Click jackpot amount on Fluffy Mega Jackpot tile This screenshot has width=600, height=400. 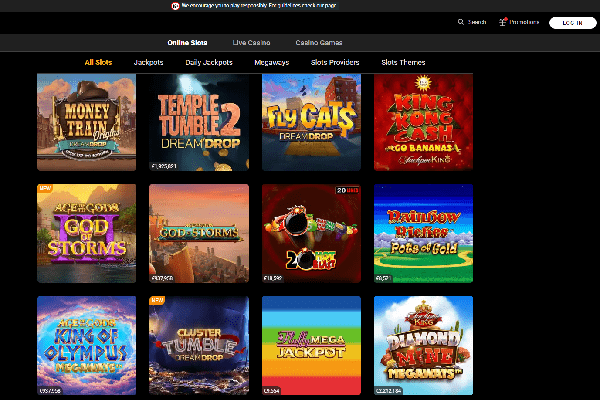tap(272, 391)
